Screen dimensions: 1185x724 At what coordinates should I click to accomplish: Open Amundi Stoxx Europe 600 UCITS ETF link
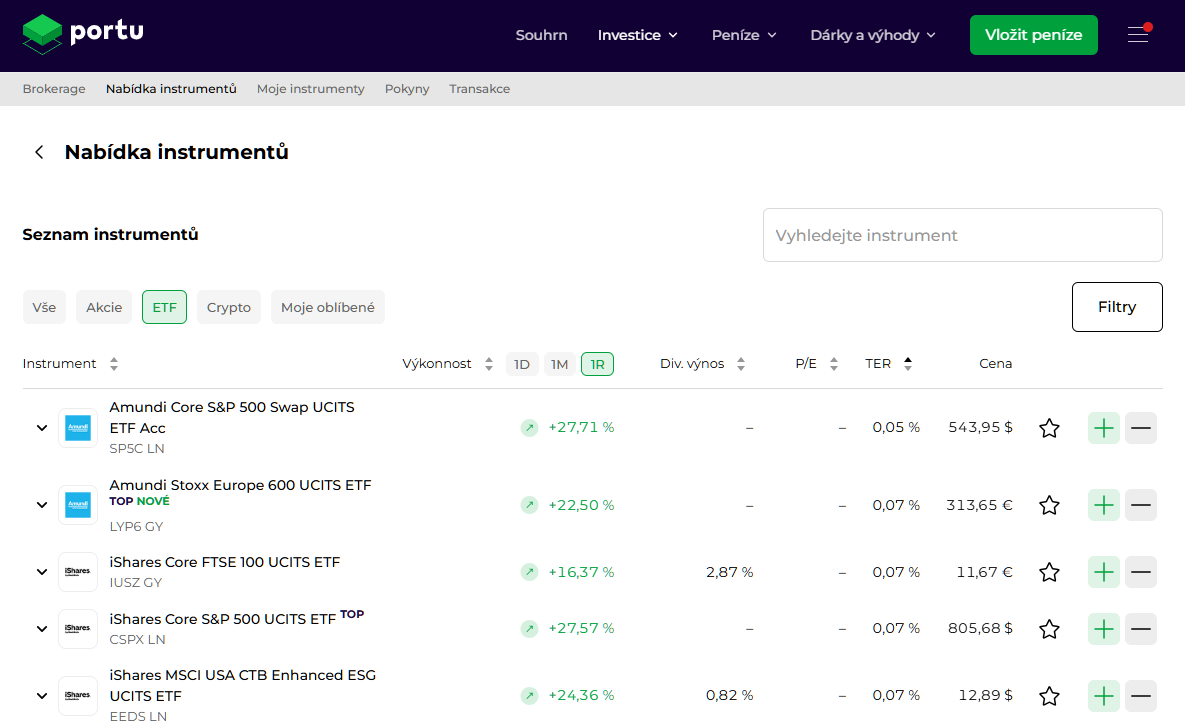tap(240, 484)
